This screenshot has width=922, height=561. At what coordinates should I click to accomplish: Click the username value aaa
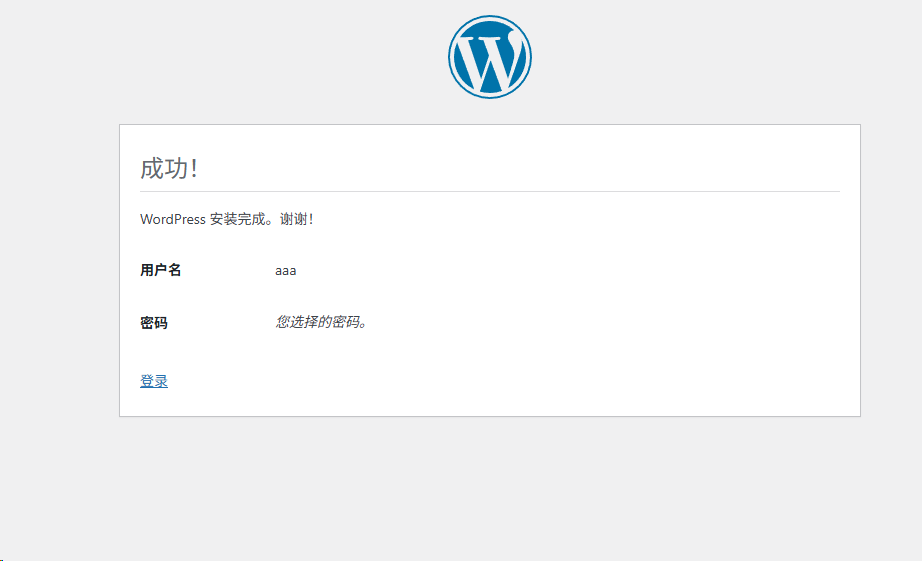286,270
